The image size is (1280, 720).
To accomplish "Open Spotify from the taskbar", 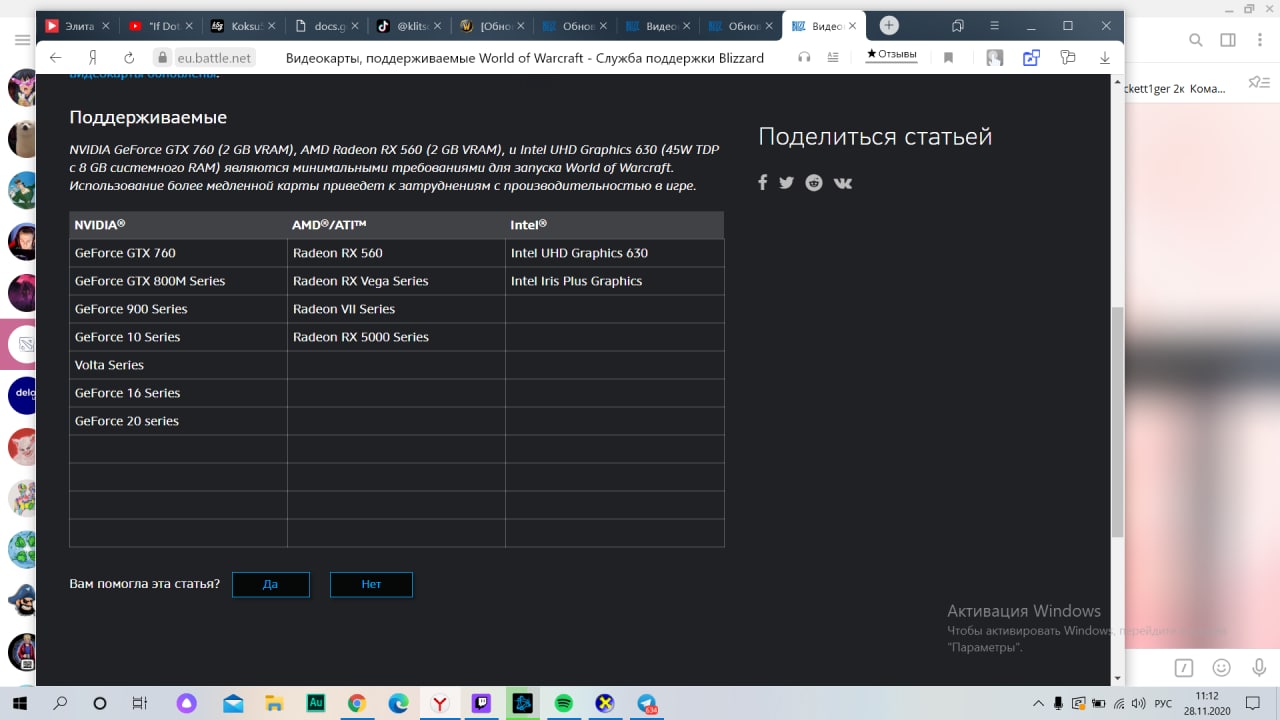I will 563,704.
